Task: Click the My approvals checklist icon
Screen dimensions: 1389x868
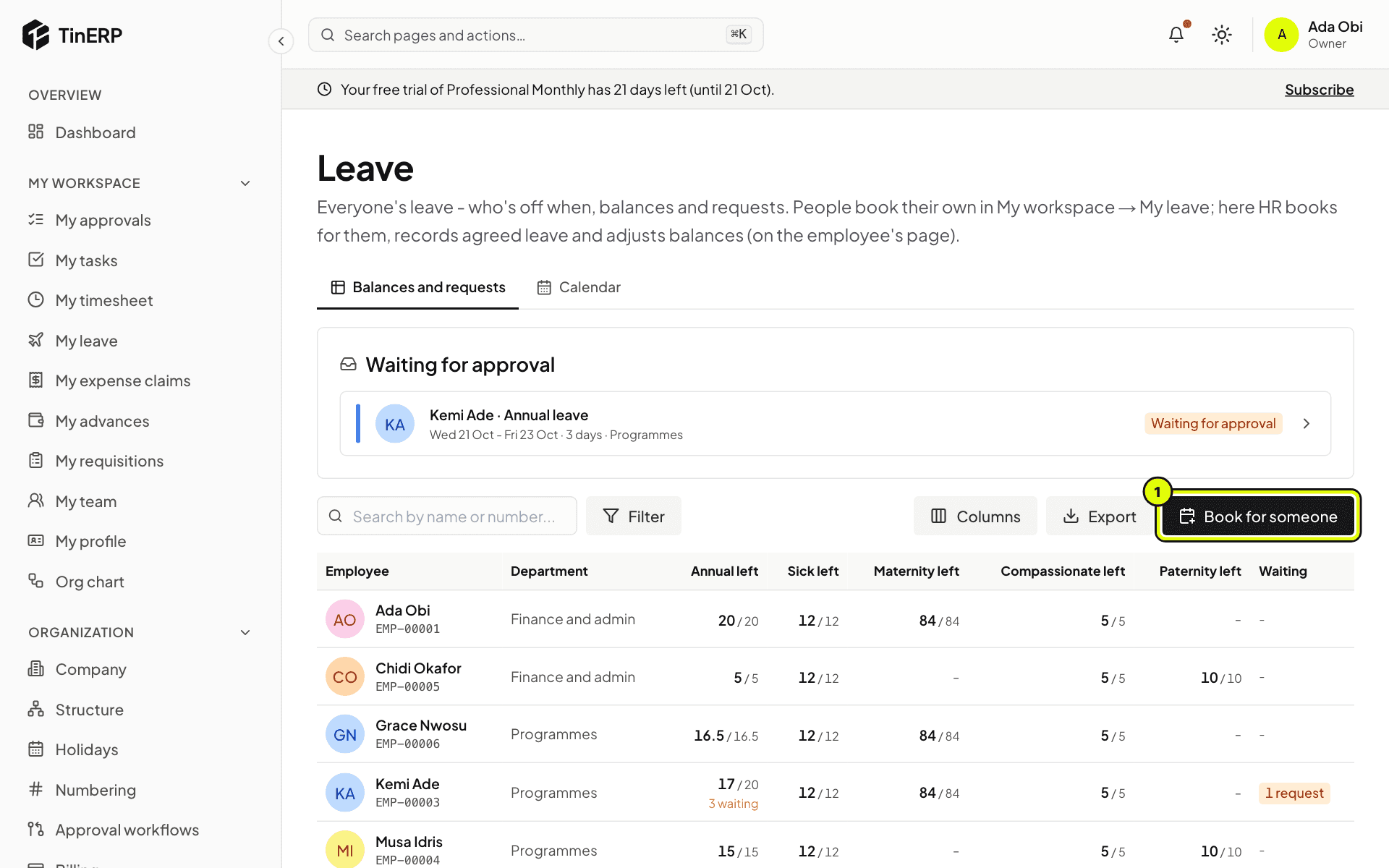Action: pyautogui.click(x=35, y=219)
